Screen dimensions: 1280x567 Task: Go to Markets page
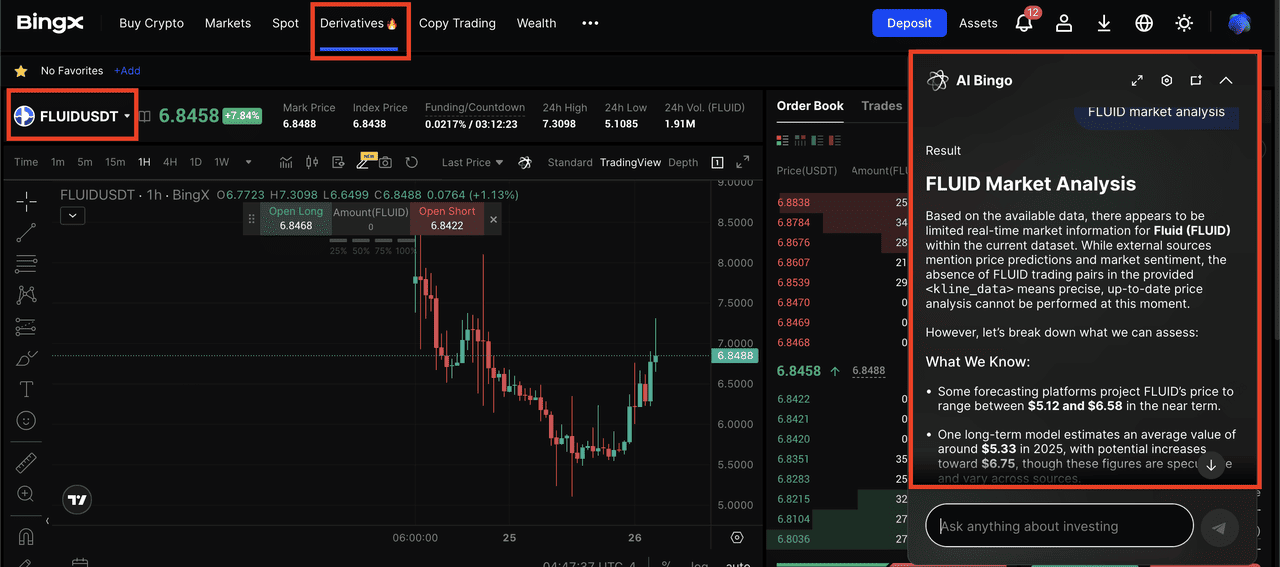pos(228,23)
